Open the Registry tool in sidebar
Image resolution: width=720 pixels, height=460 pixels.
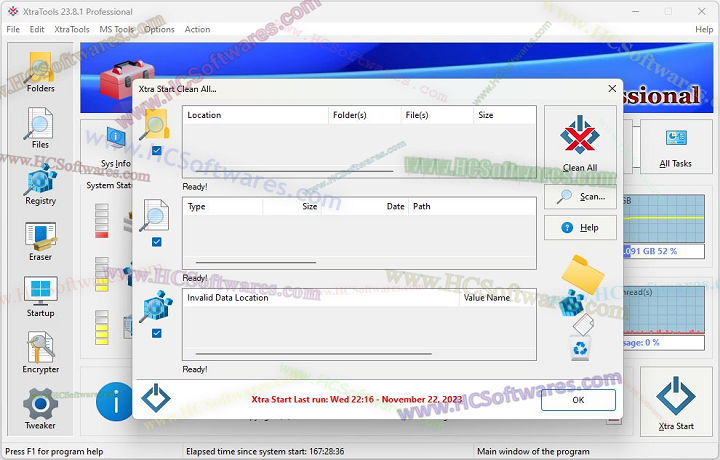[x=40, y=185]
